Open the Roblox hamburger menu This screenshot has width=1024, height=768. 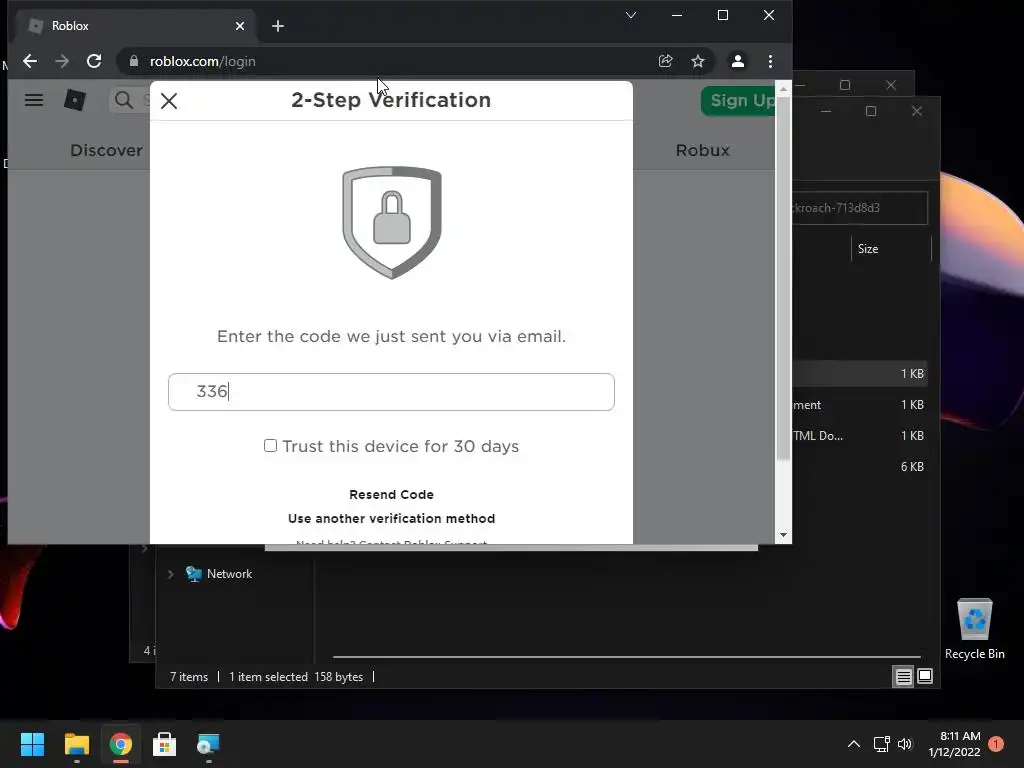[34, 100]
